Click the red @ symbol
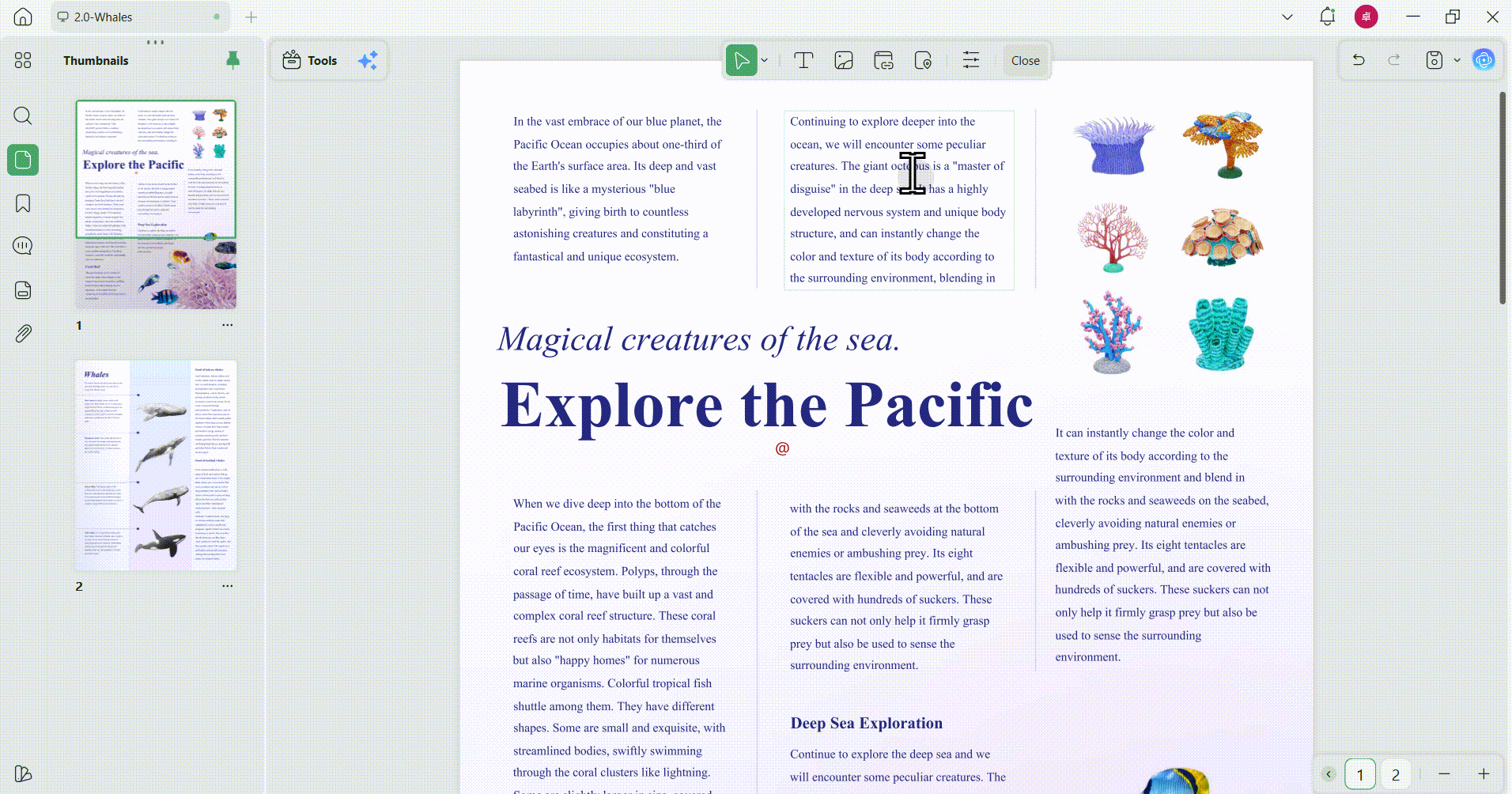 (x=782, y=448)
